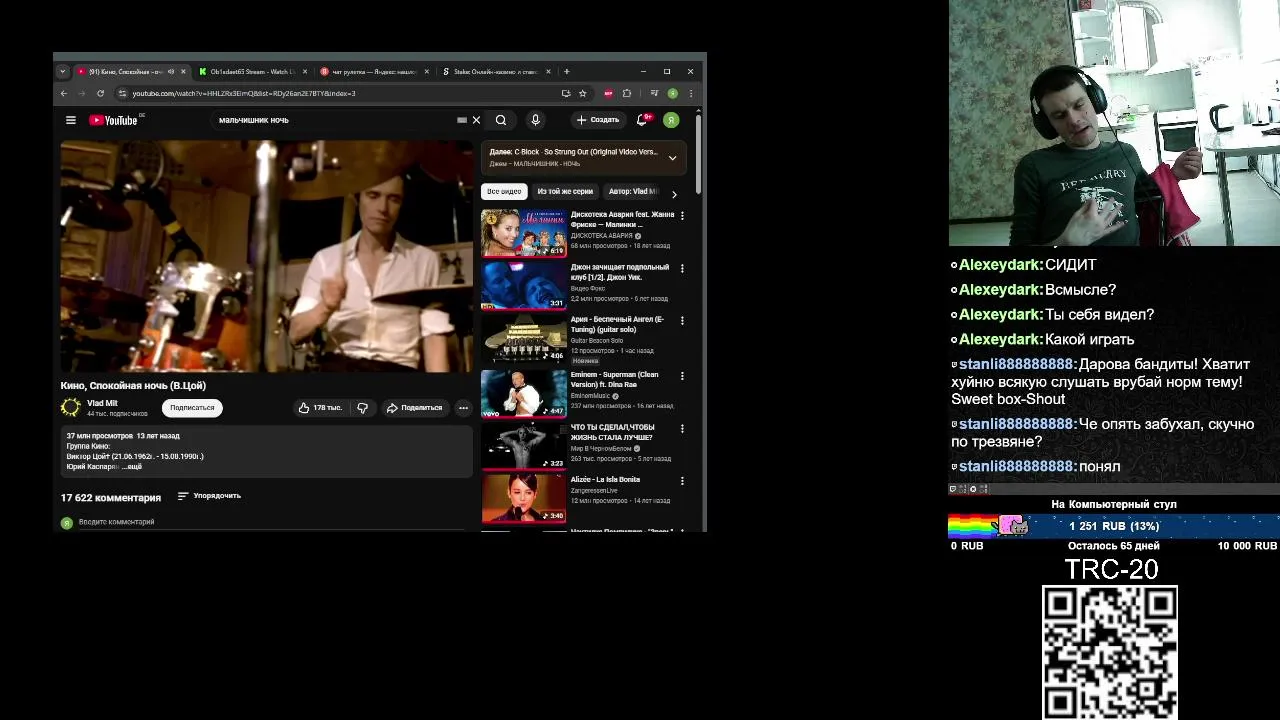Click the search magnifier button
Screen dimensions: 1280x720
tap(501, 120)
